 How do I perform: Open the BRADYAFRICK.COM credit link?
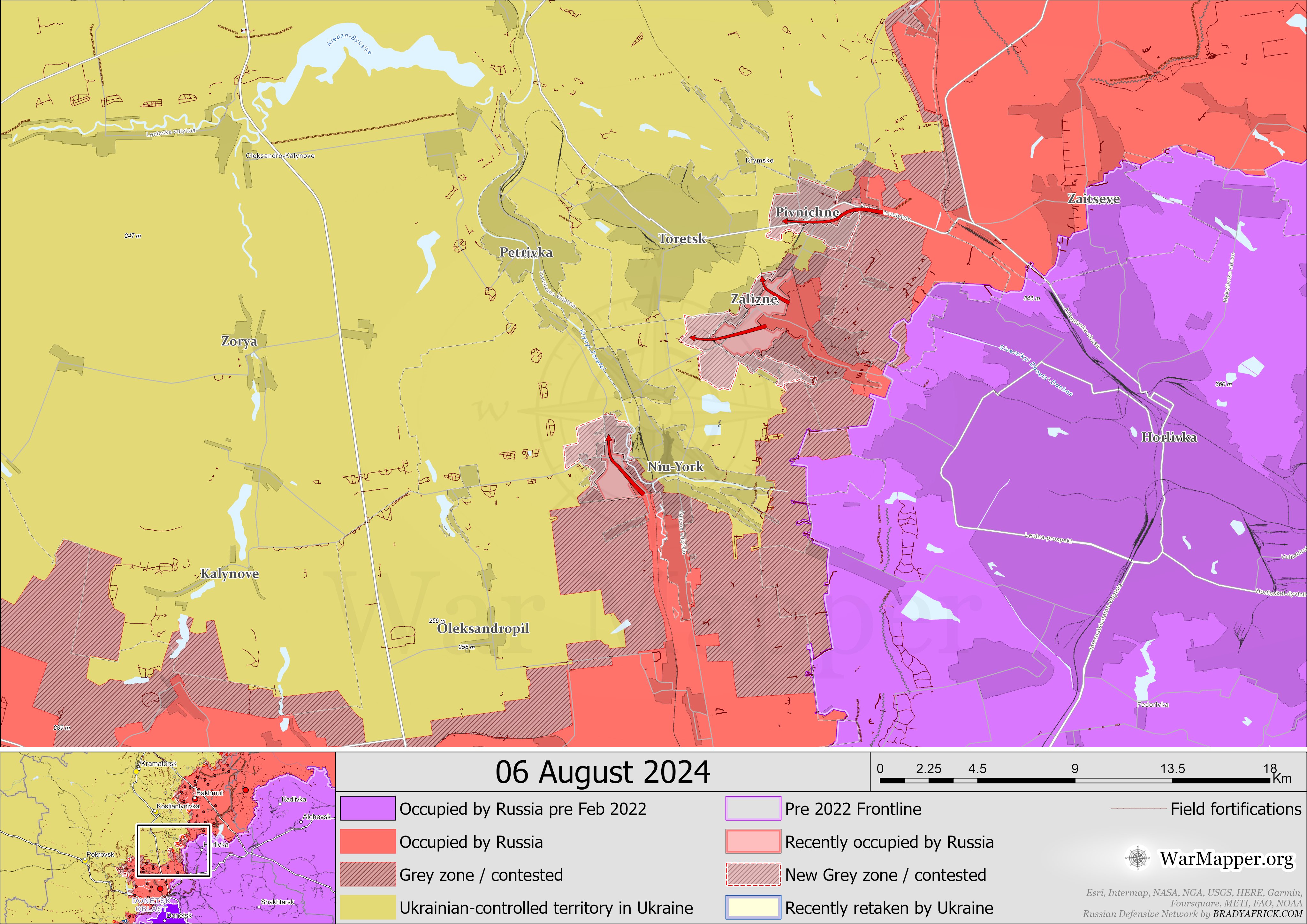pos(1257,914)
